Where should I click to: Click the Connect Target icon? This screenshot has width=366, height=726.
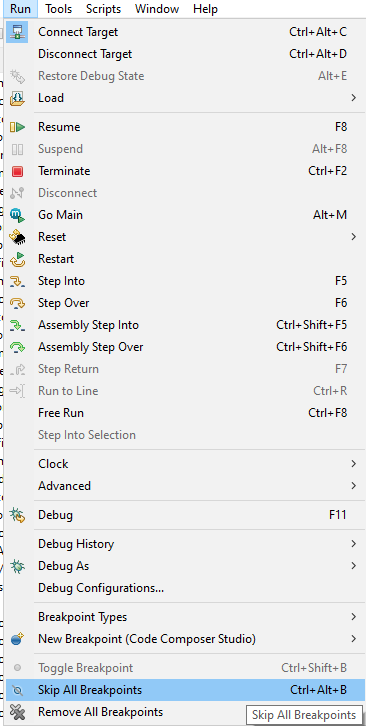18,32
